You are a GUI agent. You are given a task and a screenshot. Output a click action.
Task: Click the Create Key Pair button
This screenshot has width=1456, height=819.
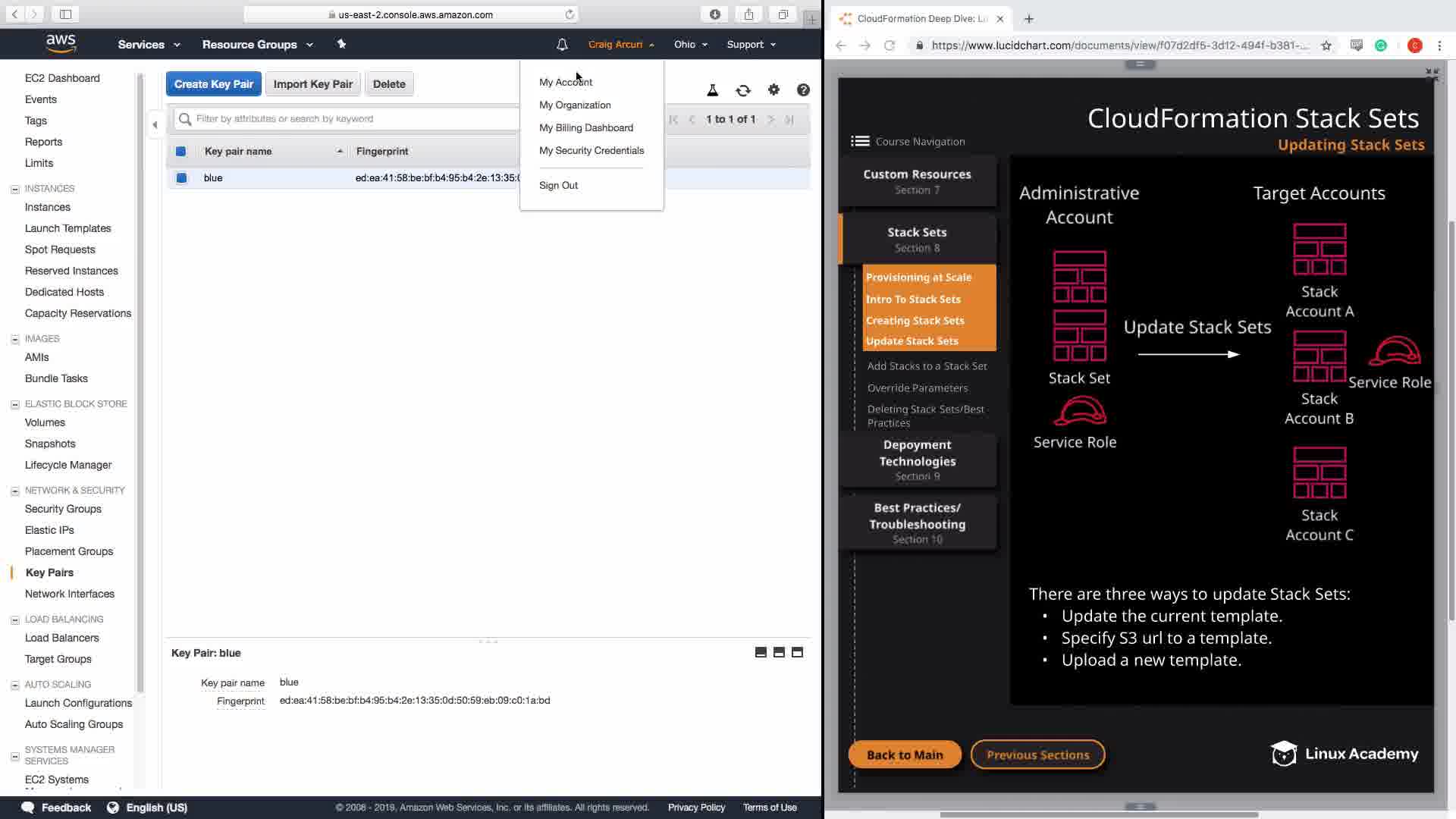[214, 84]
